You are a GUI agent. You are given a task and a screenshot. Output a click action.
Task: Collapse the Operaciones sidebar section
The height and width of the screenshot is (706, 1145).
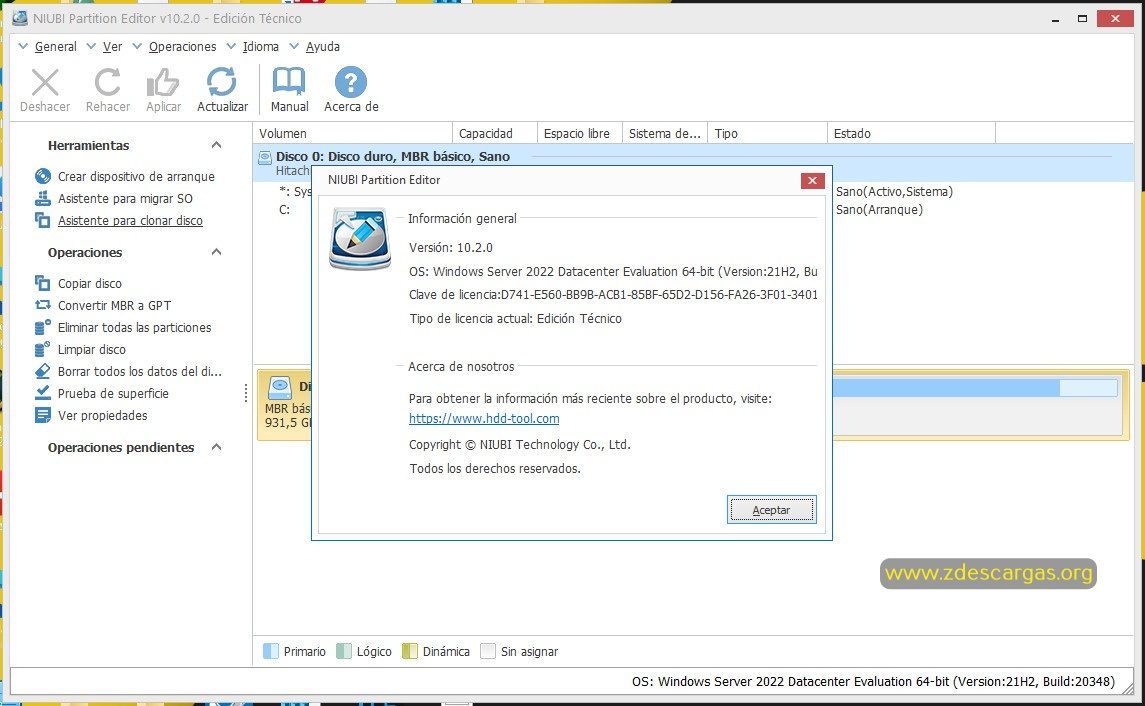216,252
